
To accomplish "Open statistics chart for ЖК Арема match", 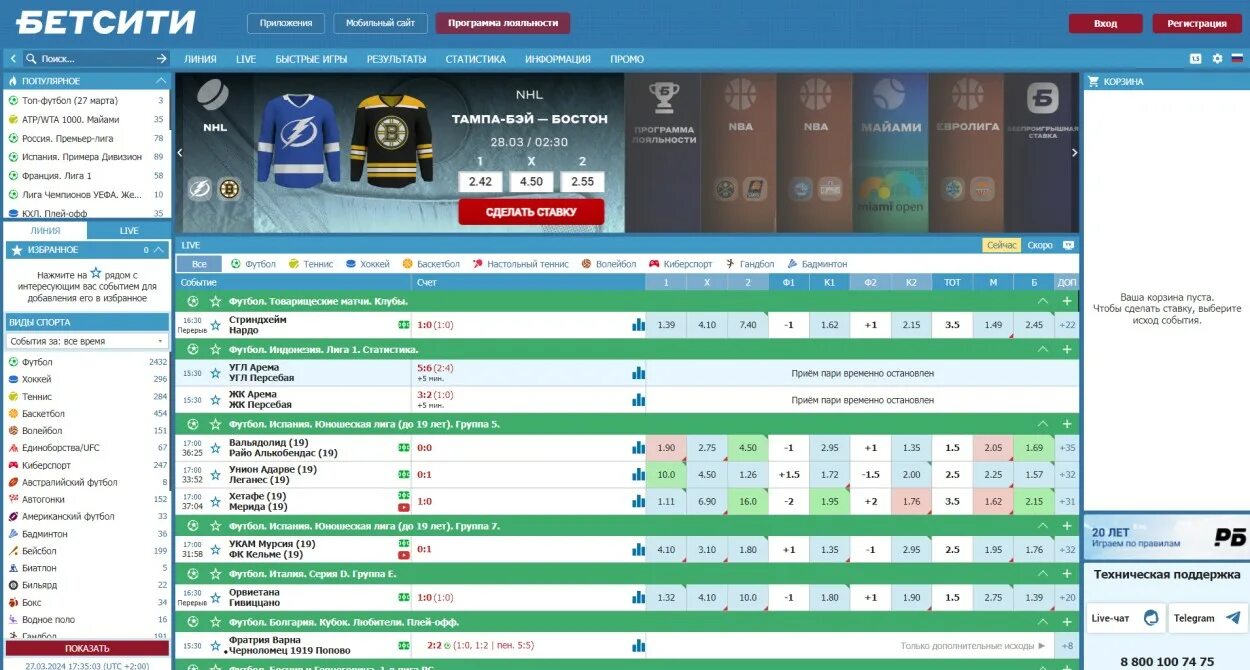I will point(638,400).
